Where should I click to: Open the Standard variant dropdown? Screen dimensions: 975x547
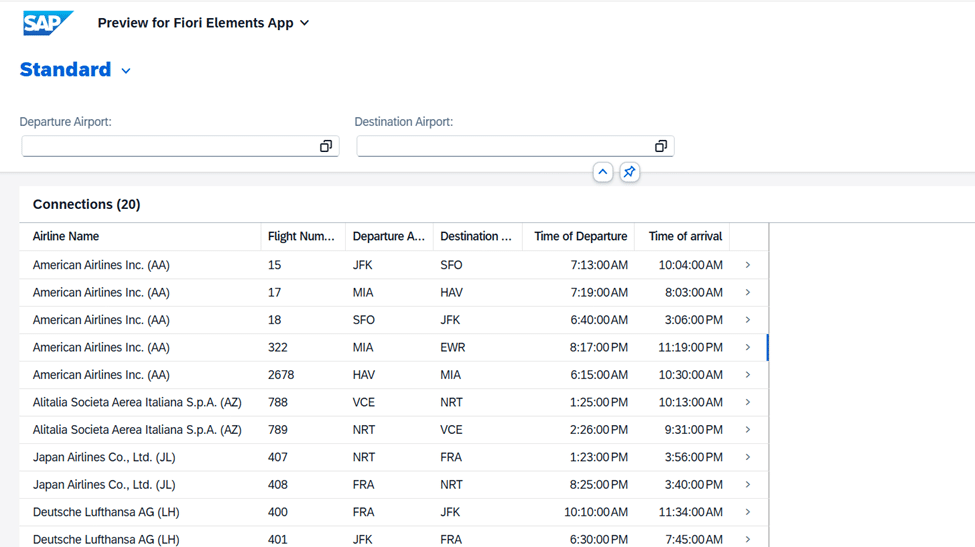coord(126,71)
